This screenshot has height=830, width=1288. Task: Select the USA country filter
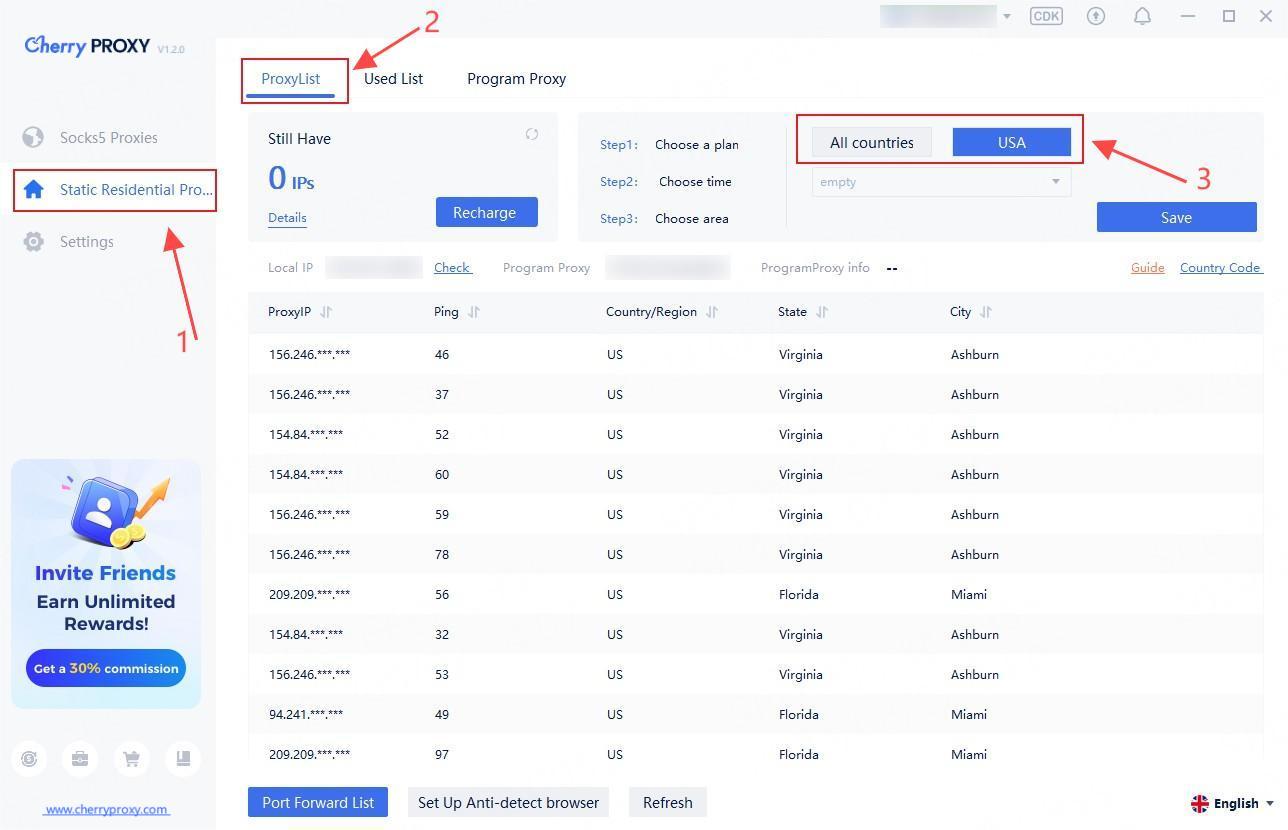[1011, 142]
